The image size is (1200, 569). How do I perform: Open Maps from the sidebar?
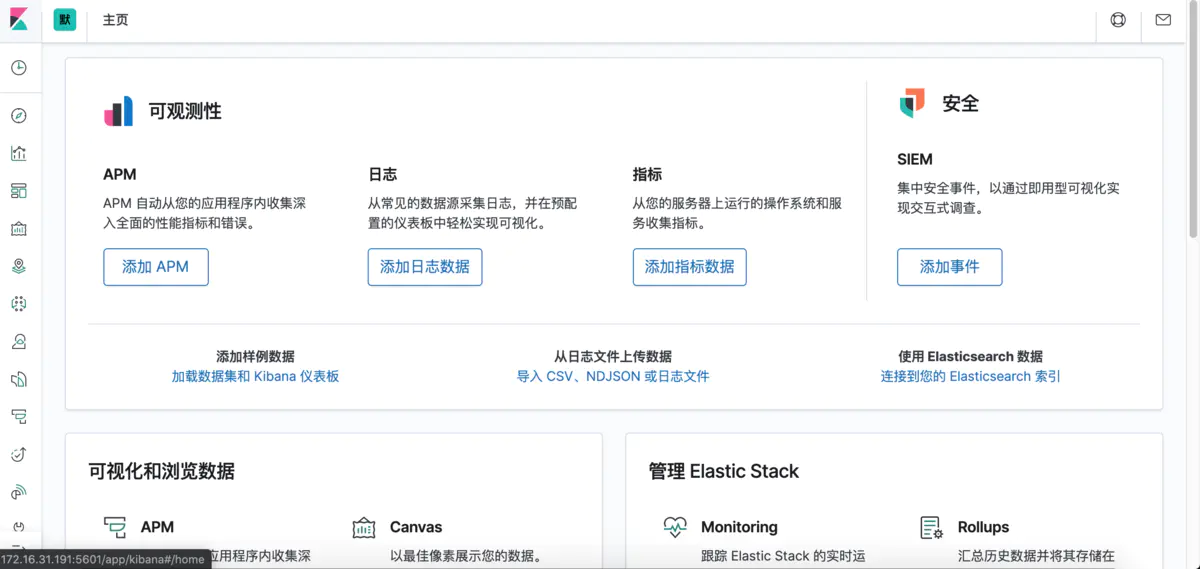[x=19, y=266]
